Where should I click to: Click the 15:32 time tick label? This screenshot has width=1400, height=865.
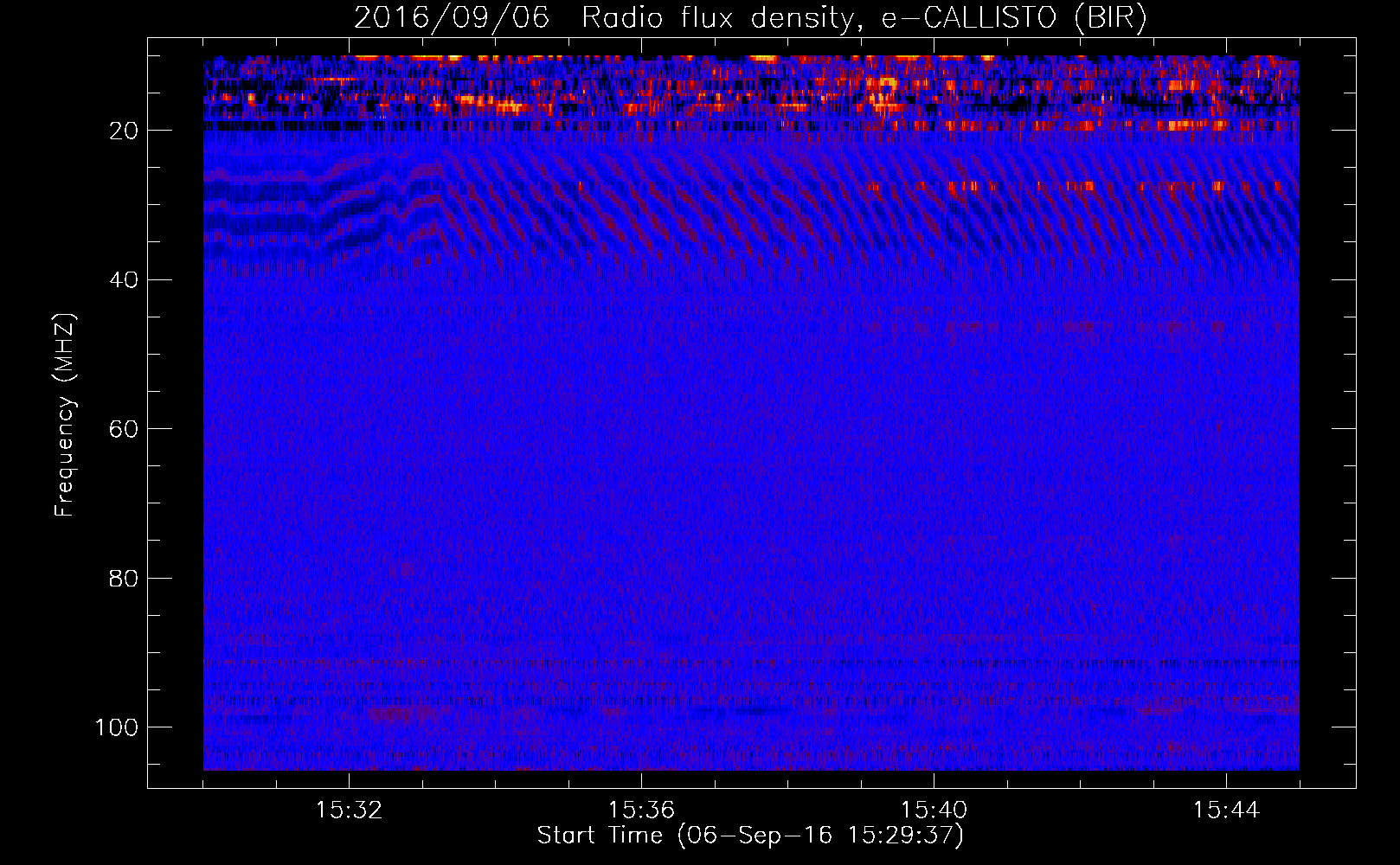[x=349, y=811]
